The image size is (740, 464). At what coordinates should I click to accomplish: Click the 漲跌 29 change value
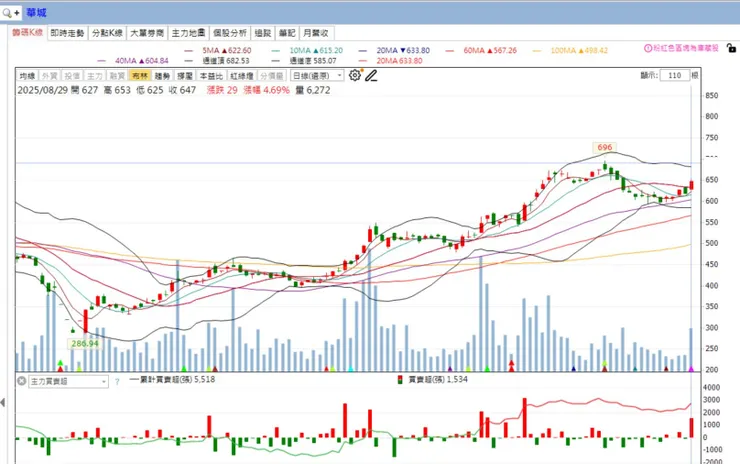point(222,90)
